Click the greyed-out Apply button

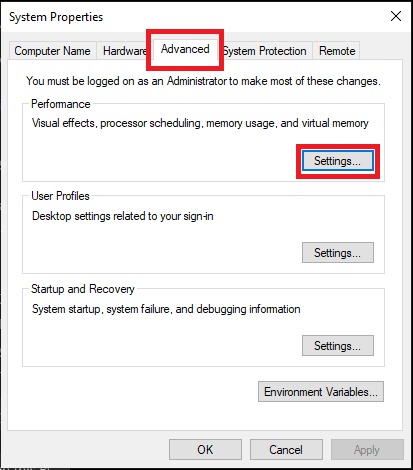[x=367, y=450]
